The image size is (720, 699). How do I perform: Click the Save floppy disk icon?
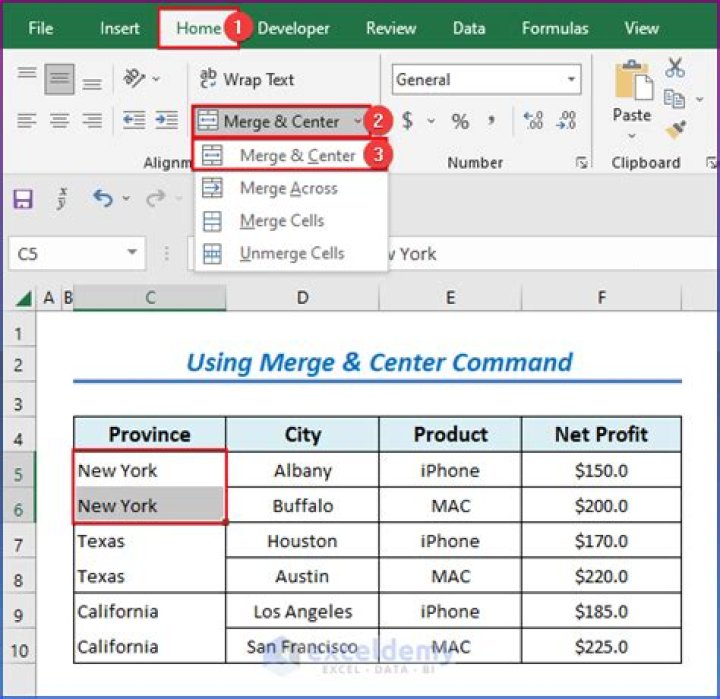tap(23, 199)
